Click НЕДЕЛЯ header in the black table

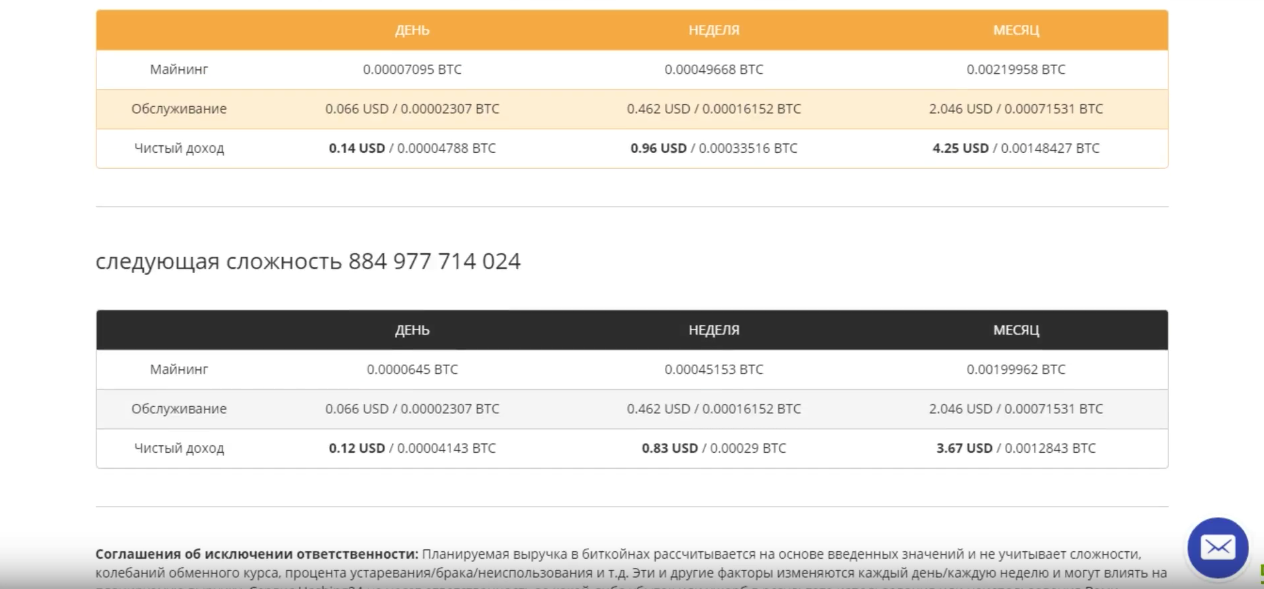coord(714,330)
